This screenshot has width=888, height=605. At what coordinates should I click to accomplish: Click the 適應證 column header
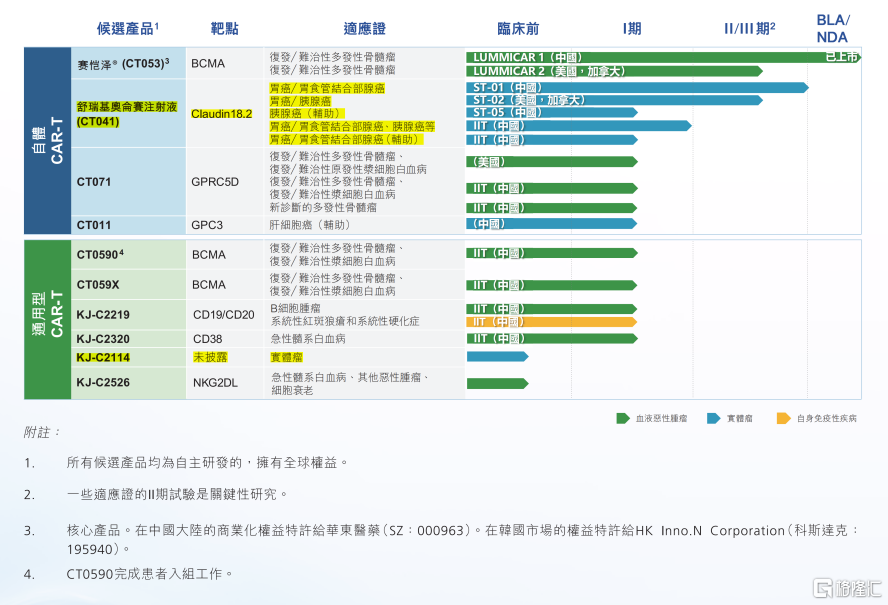point(364,28)
